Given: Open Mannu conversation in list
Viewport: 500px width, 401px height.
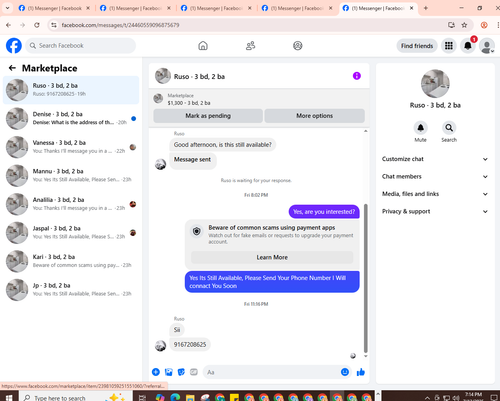Looking at the screenshot, I should tap(71, 176).
